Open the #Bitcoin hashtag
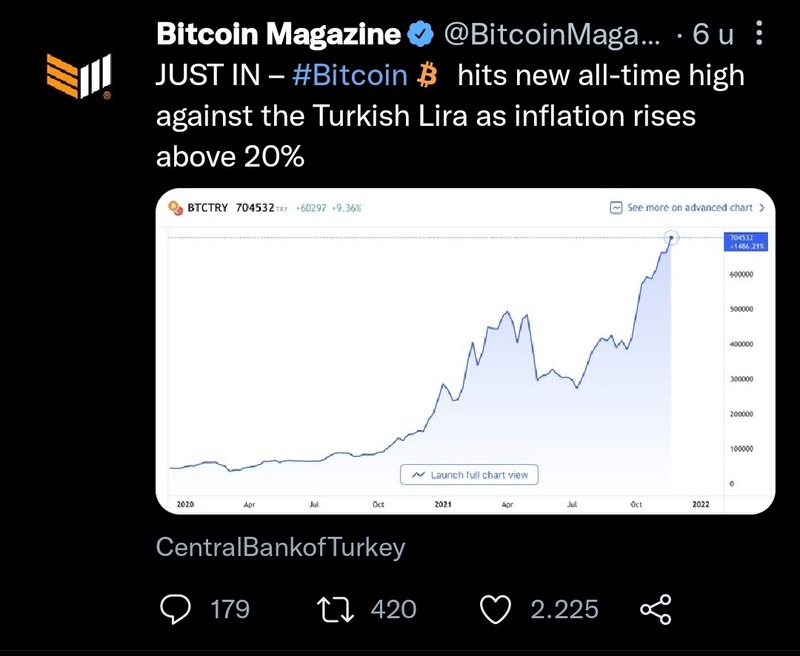 [350, 76]
